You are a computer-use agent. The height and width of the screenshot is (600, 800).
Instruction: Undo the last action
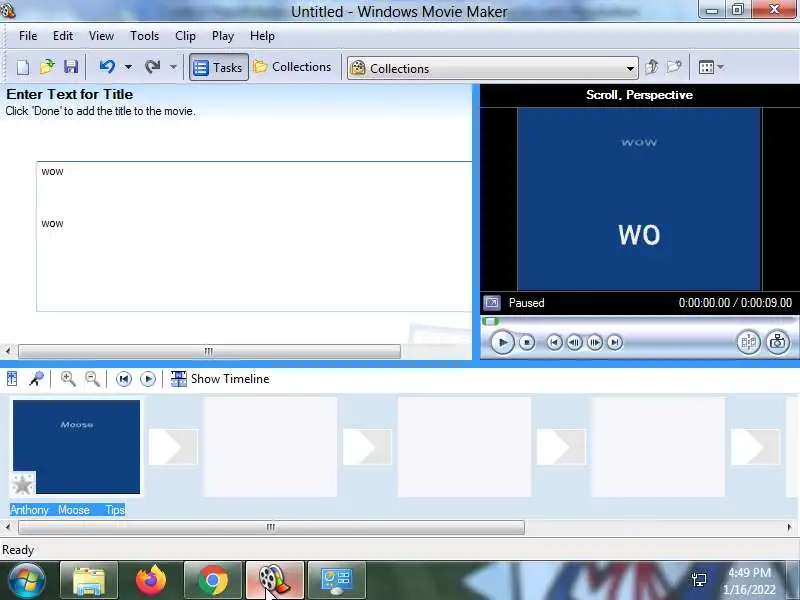click(107, 67)
